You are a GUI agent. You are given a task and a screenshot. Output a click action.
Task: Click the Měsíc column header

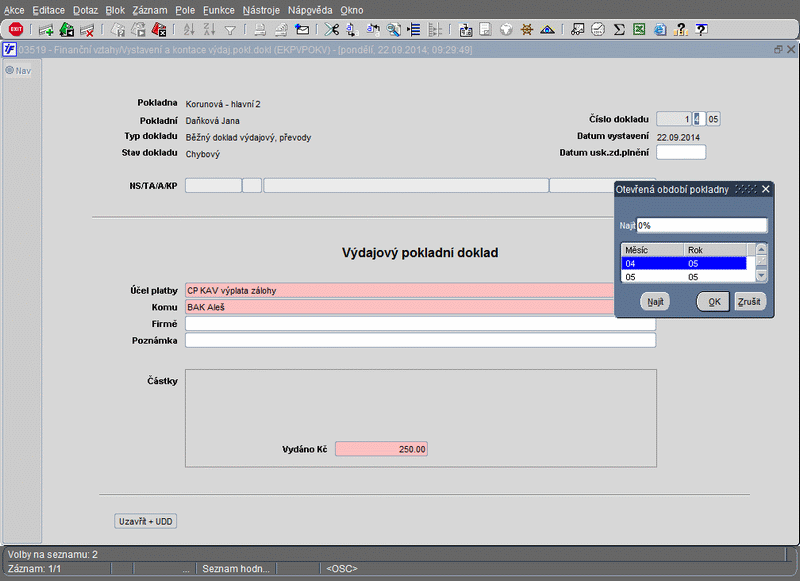tap(653, 250)
